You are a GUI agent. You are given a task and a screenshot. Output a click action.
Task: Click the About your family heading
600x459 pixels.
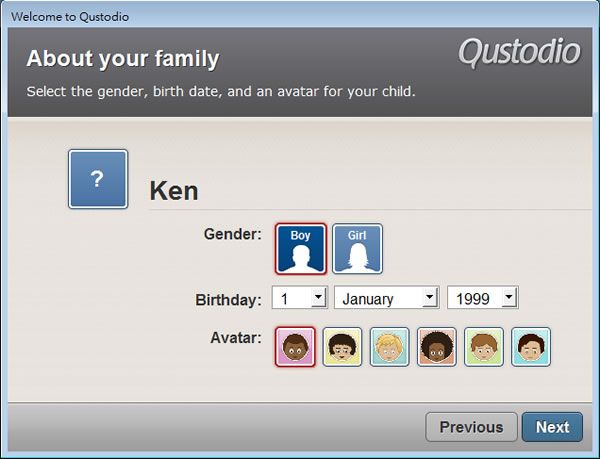122,59
